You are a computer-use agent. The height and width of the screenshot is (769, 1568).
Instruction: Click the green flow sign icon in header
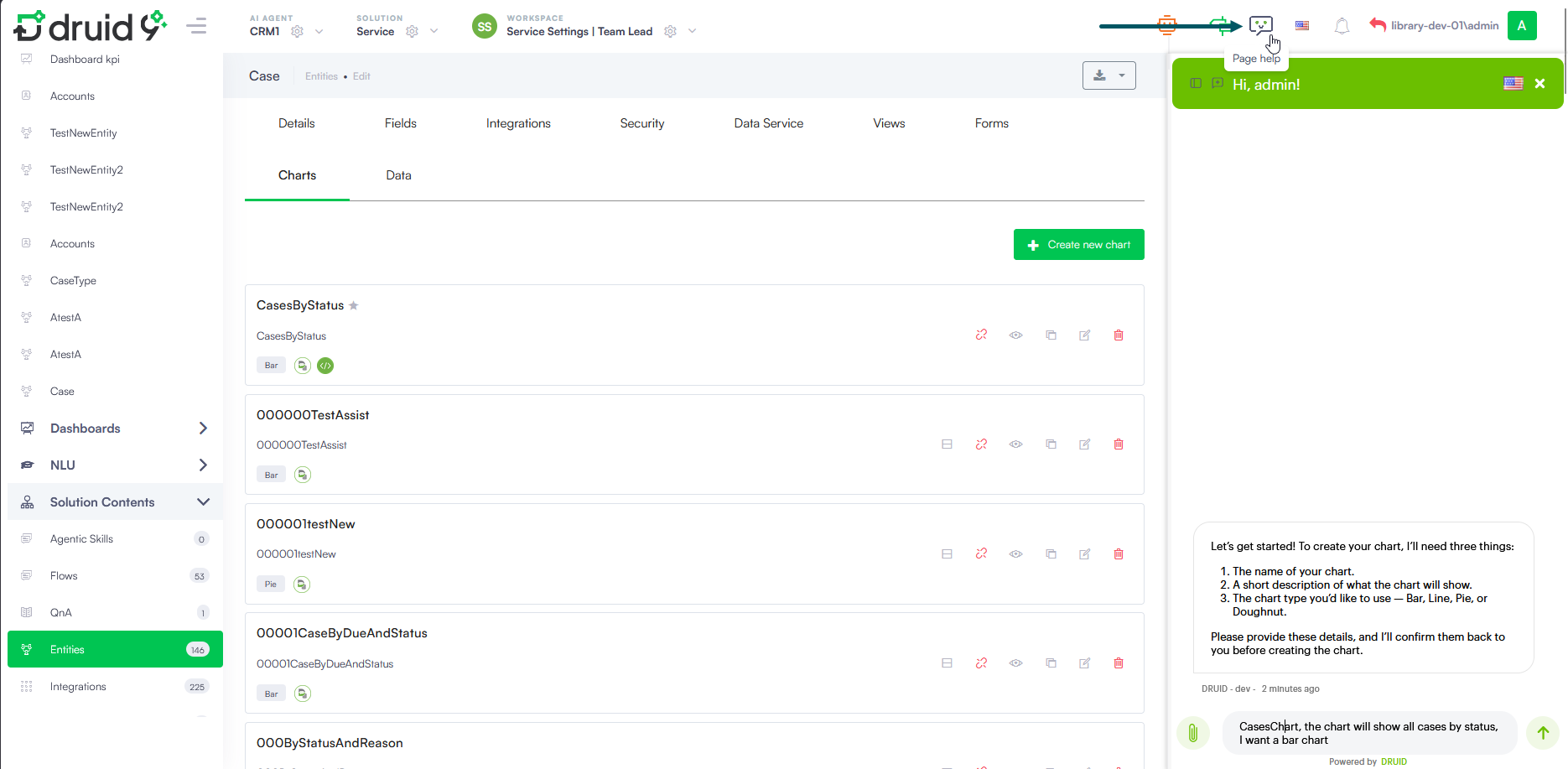coord(1220,25)
